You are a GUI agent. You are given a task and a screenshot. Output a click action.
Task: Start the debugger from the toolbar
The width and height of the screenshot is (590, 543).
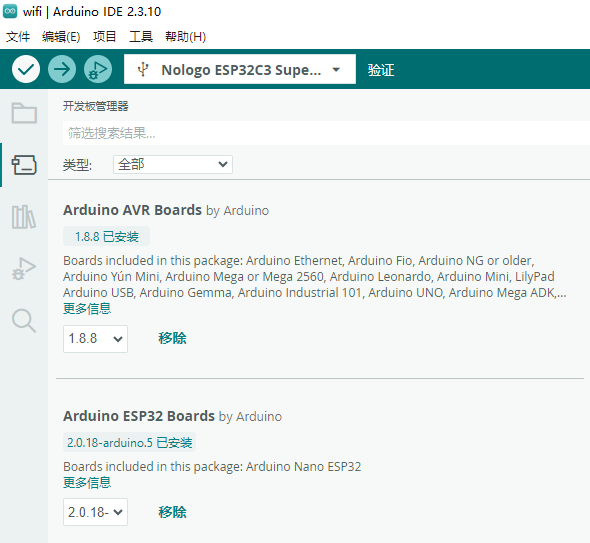pyautogui.click(x=98, y=69)
